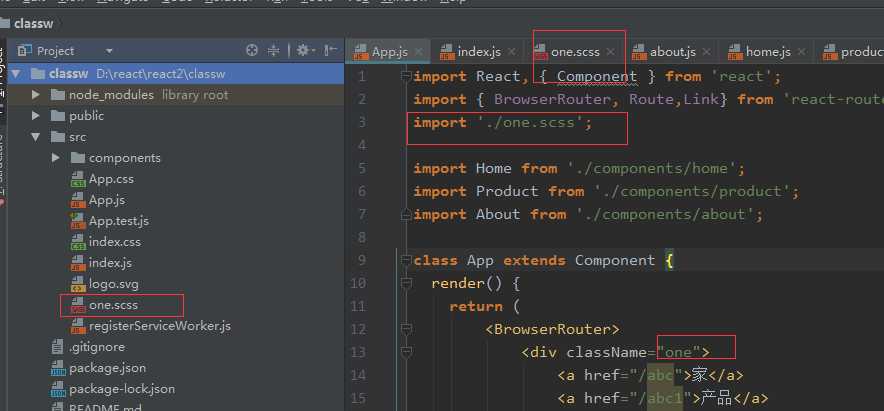This screenshot has height=411, width=884.
Task: Click the collapse all icon in Project panel
Action: (274, 50)
